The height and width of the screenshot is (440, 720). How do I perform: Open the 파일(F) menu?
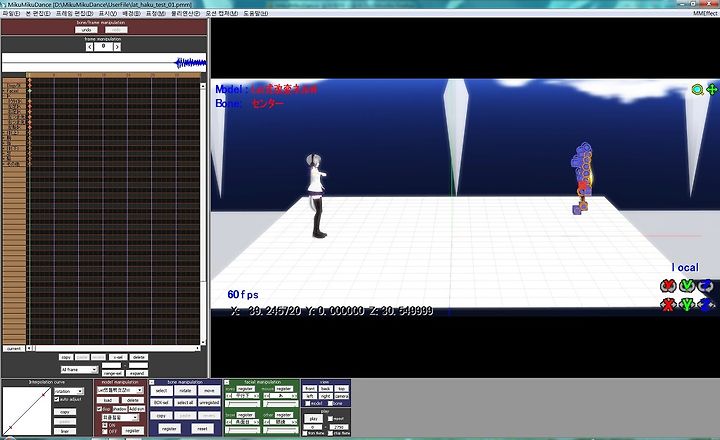pyautogui.click(x=11, y=13)
